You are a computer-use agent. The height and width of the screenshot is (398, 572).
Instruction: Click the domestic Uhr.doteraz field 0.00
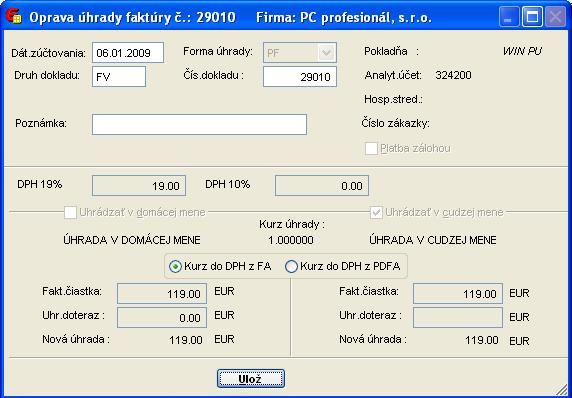pos(162,317)
